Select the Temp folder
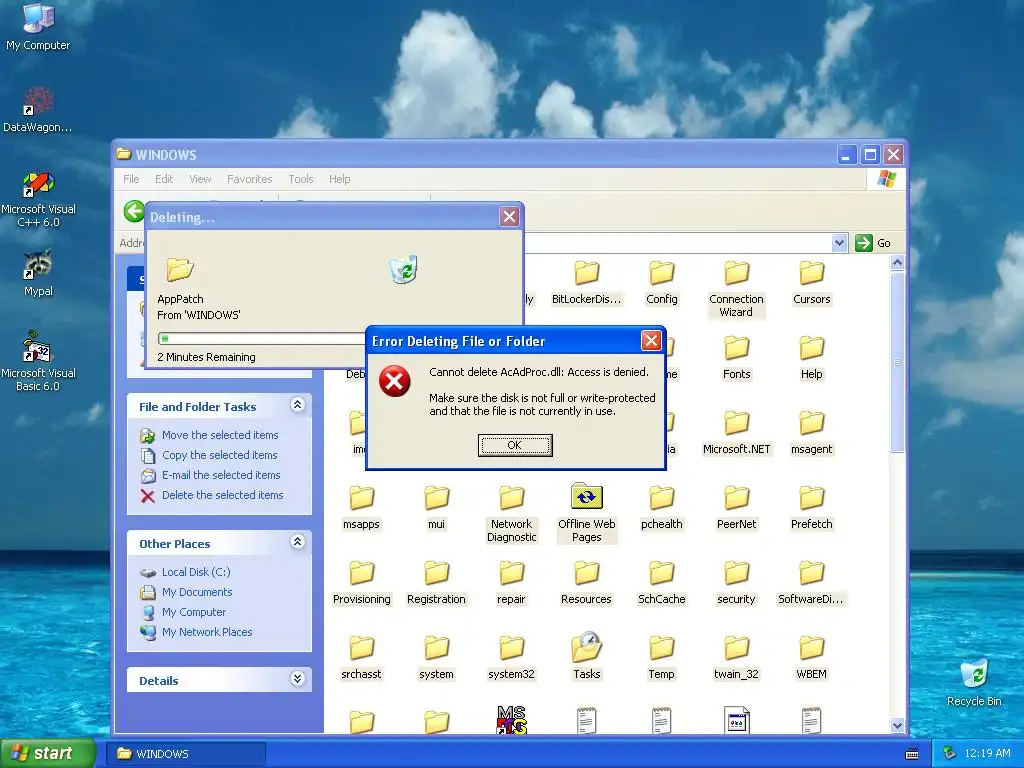Image resolution: width=1024 pixels, height=768 pixels. (x=662, y=658)
